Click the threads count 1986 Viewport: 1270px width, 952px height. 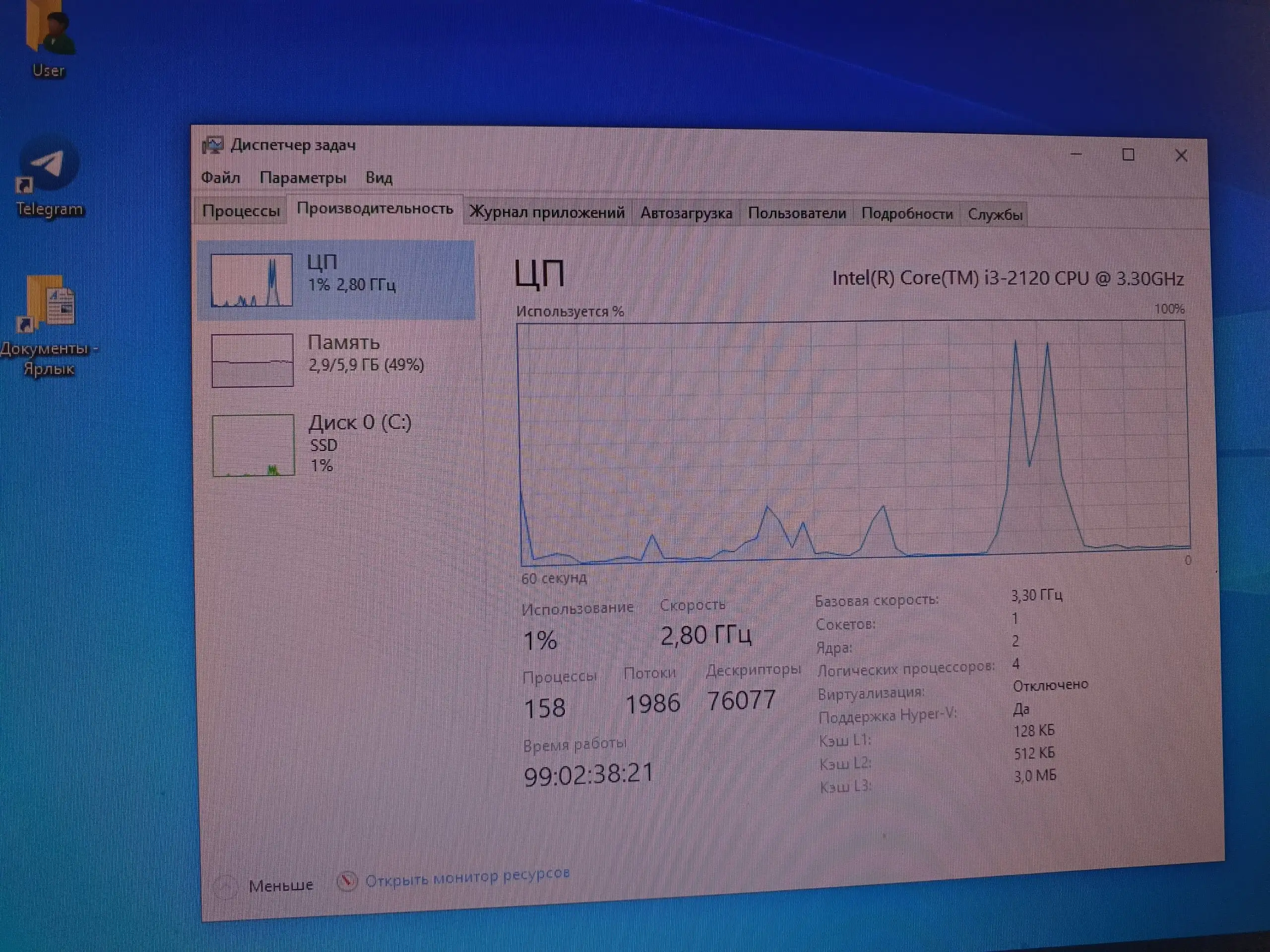coord(653,704)
